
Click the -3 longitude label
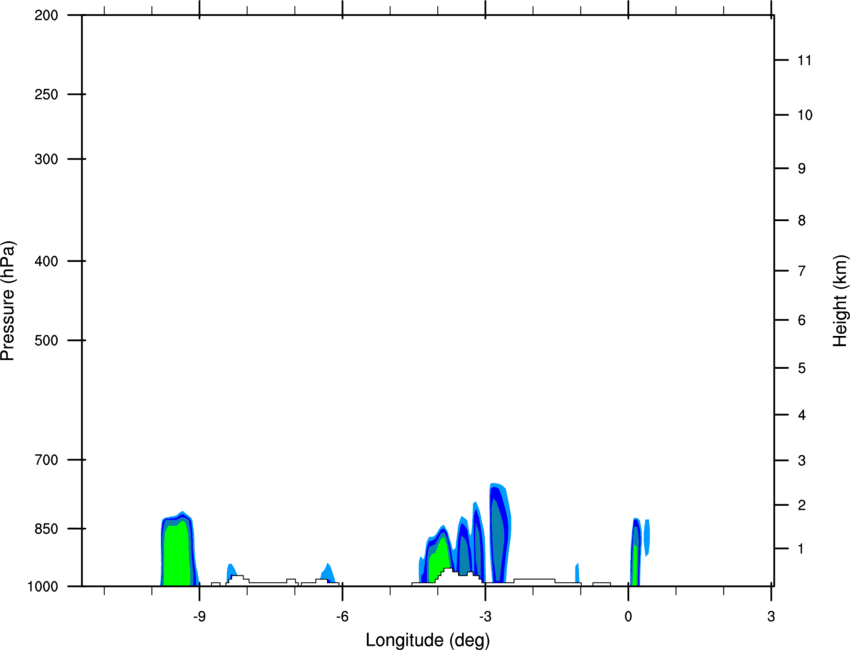tap(485, 617)
